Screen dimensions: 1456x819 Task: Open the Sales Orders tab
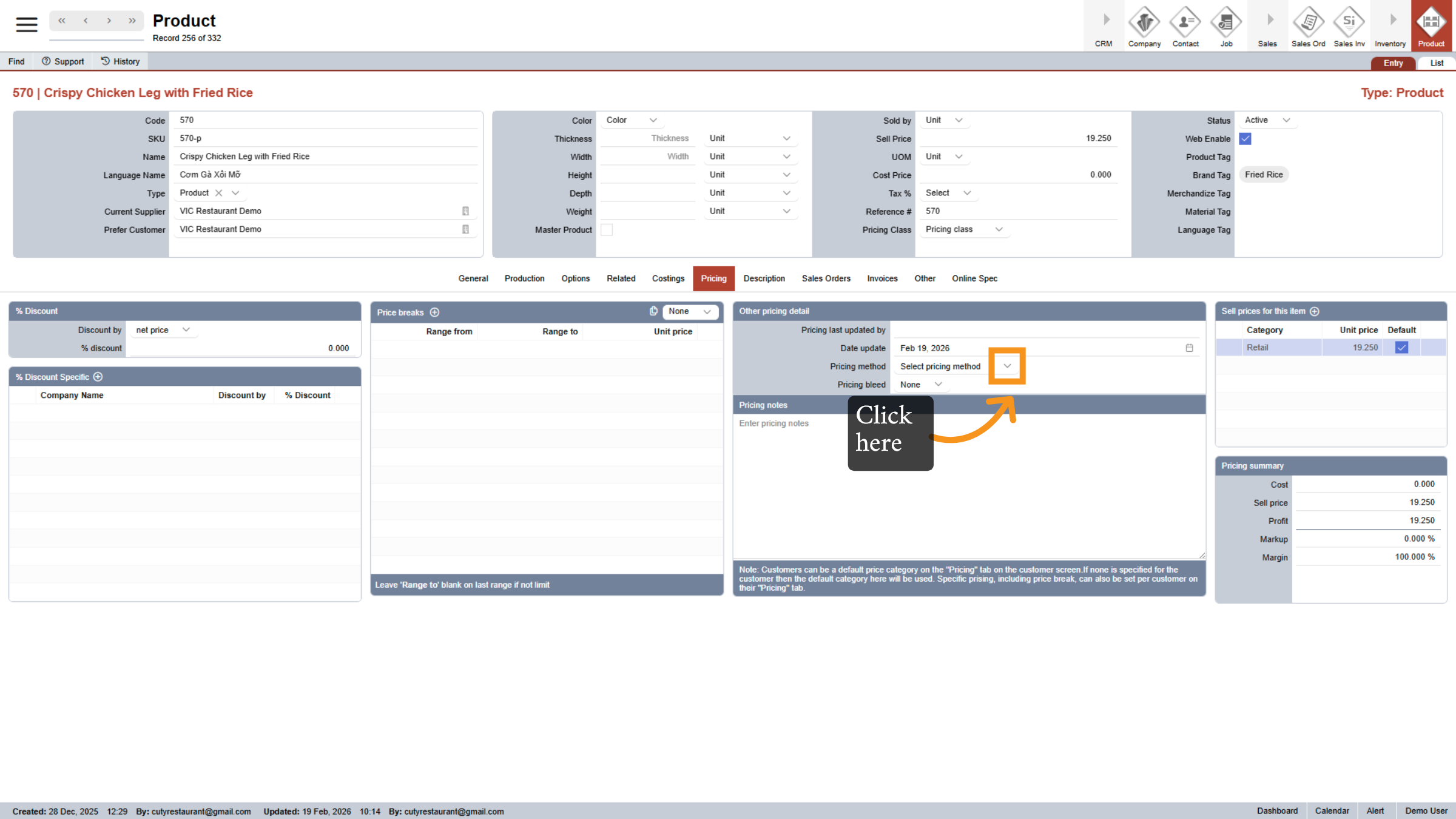click(826, 278)
